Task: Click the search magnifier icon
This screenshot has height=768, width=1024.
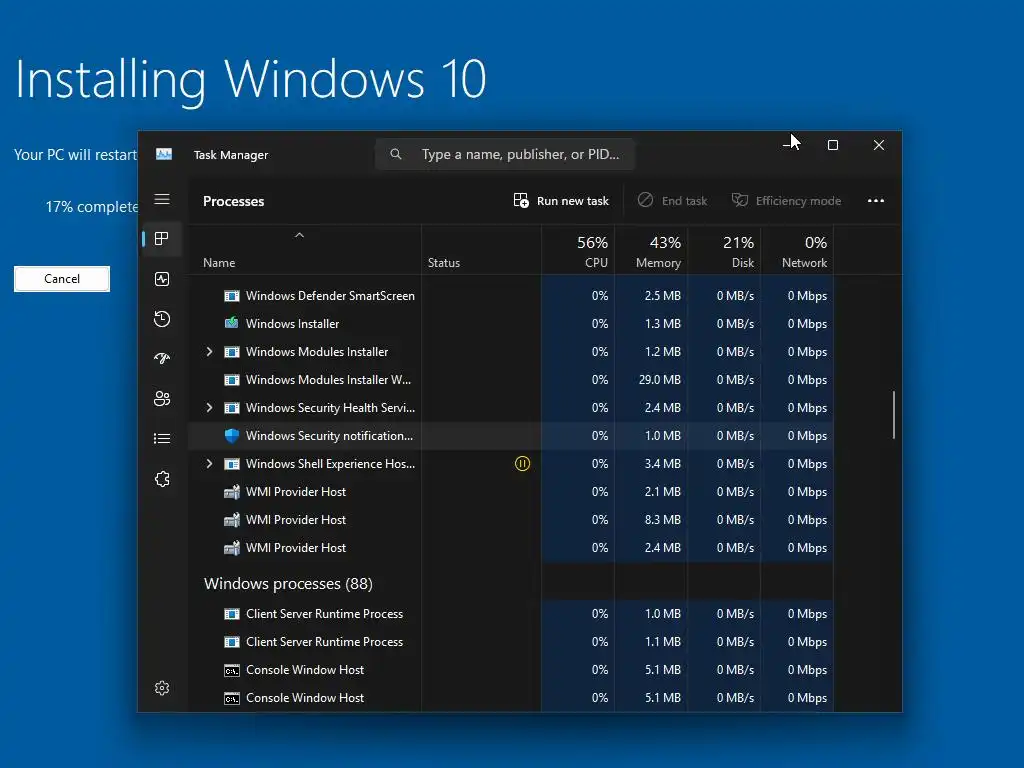Action: (x=396, y=154)
